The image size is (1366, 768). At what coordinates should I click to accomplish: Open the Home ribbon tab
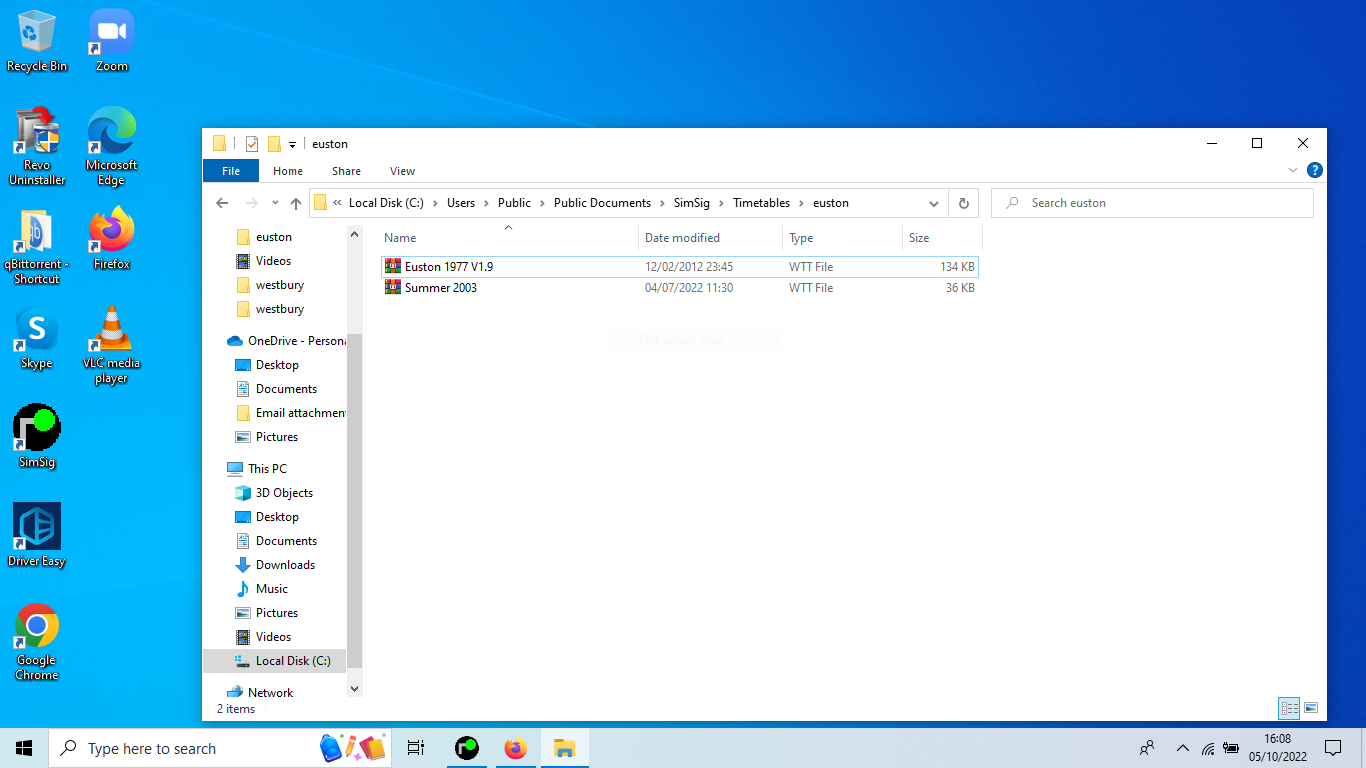[288, 171]
